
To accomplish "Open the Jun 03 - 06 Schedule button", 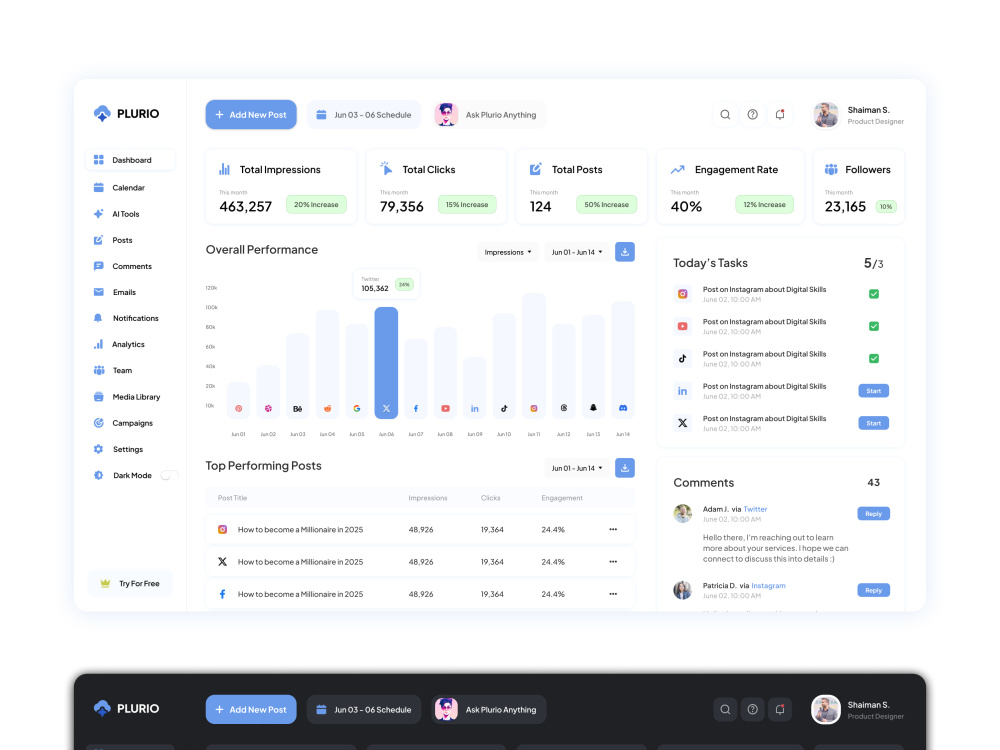I will coord(364,115).
